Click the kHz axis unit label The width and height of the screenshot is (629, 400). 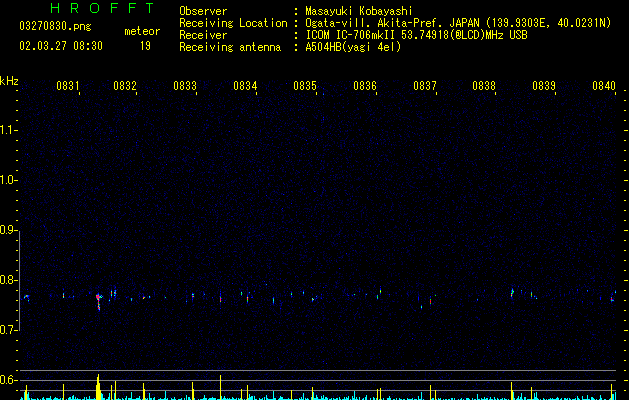click(x=9, y=81)
